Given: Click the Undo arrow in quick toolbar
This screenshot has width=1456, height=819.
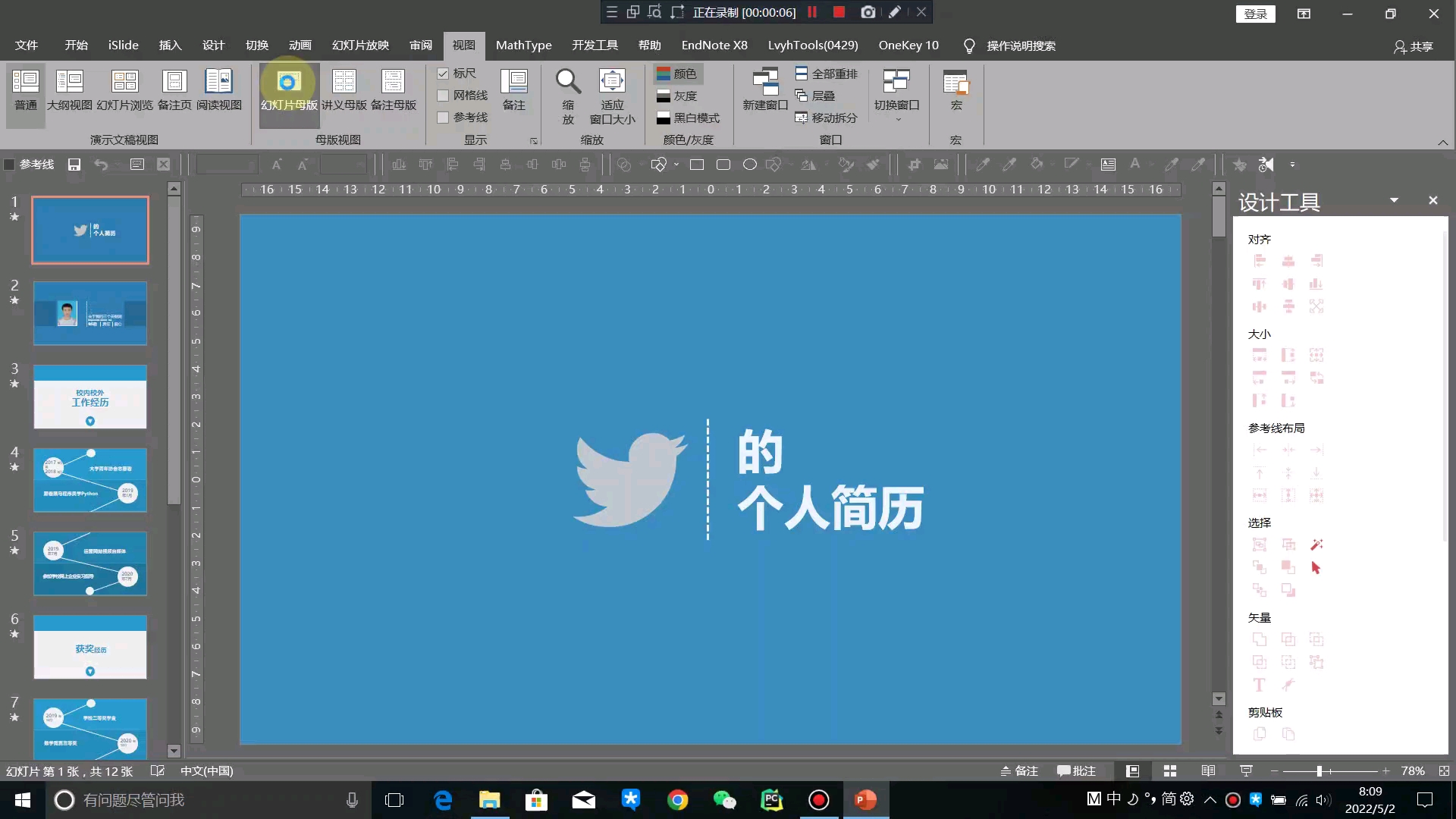Looking at the screenshot, I should [101, 165].
